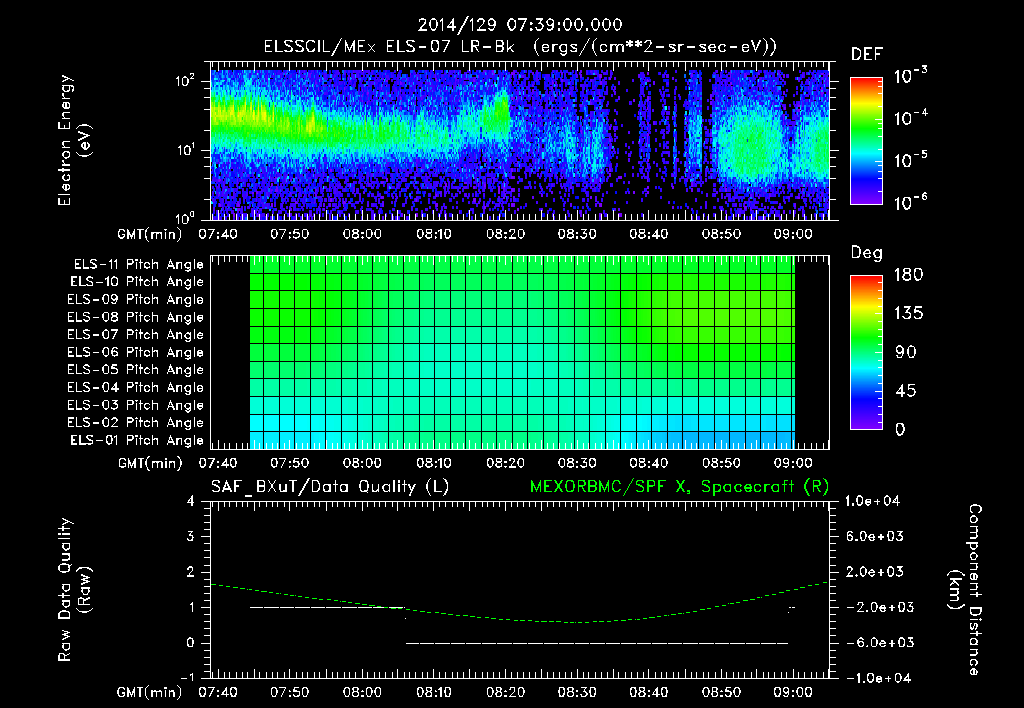The width and height of the screenshot is (1024, 708).
Task: Click the timestamp title 2014/129 07:39:00.000
Action: tap(519, 25)
